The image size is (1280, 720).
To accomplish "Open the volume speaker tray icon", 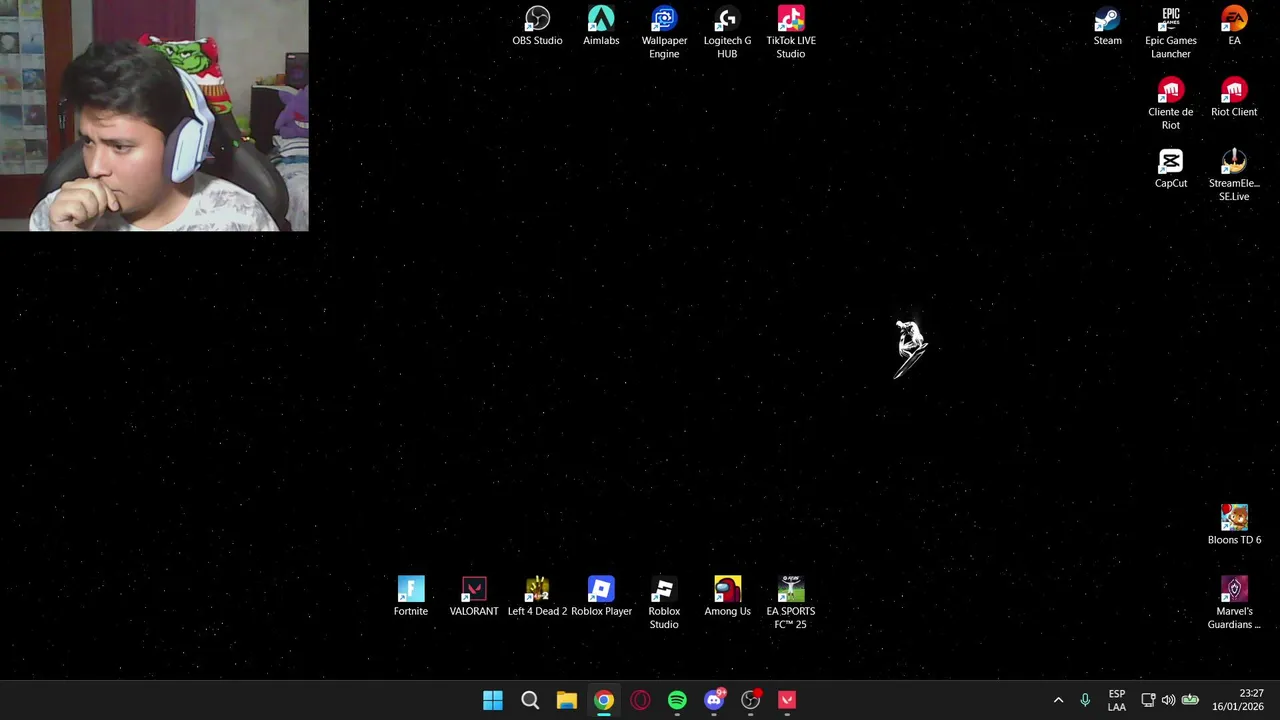I will (x=1168, y=700).
